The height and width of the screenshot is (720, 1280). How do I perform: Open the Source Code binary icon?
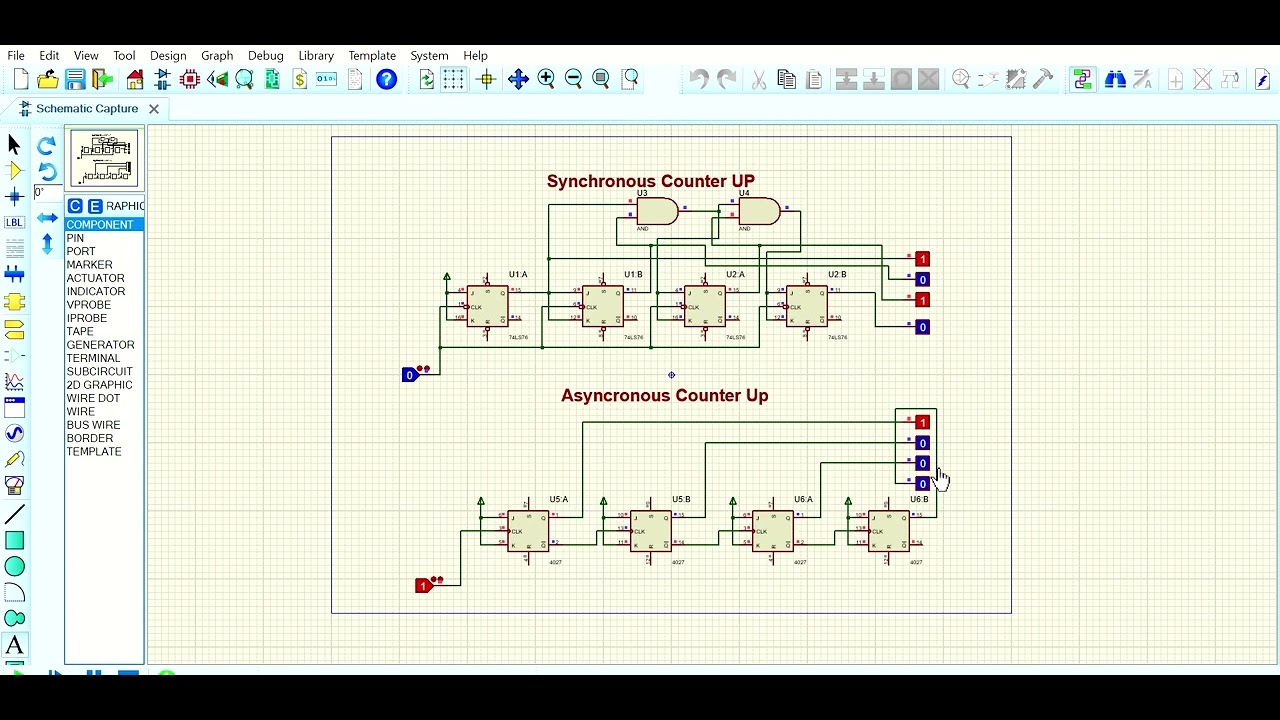(327, 80)
